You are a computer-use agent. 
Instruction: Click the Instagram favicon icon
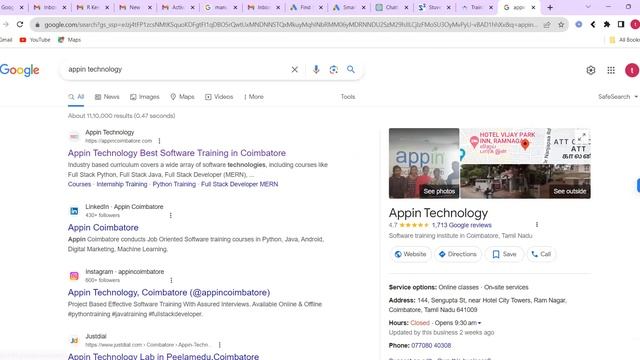(74, 276)
